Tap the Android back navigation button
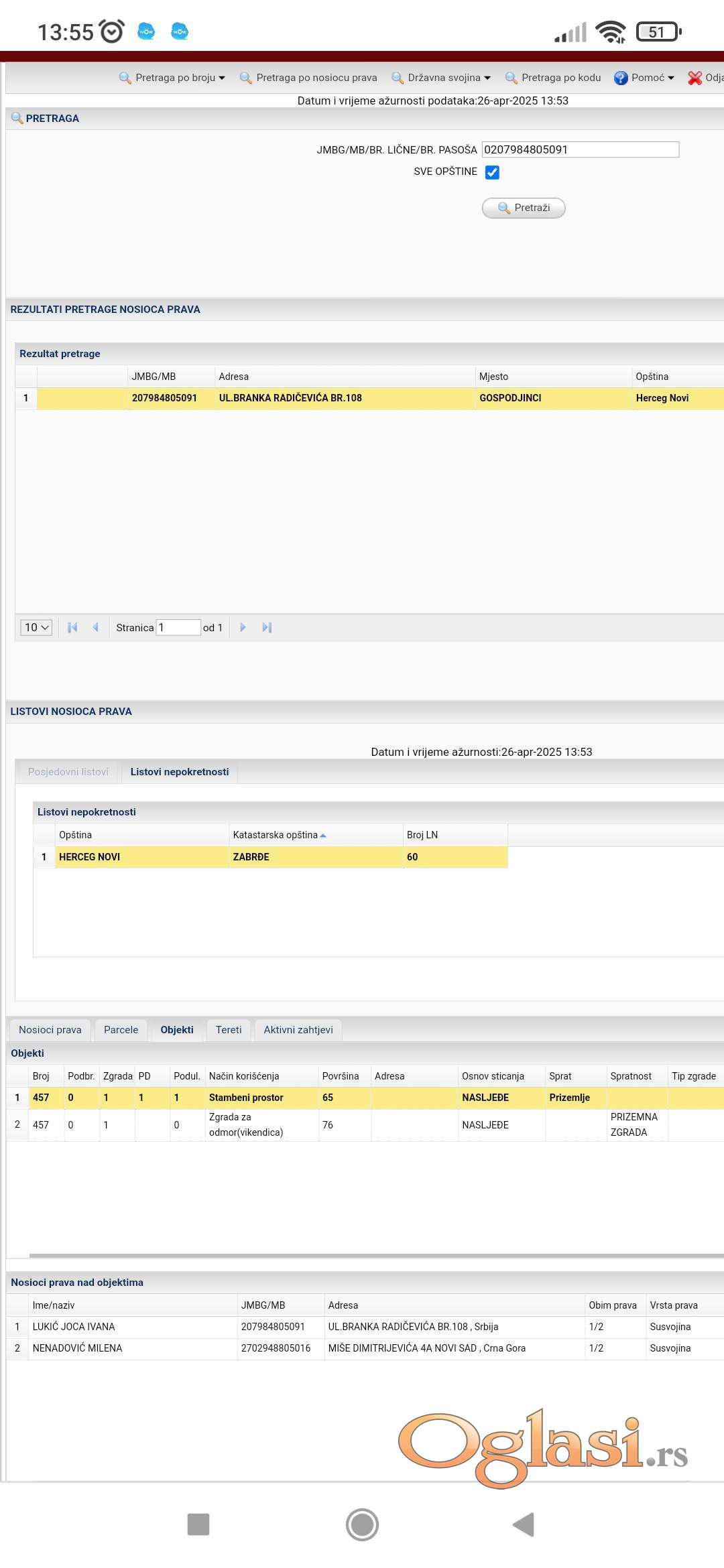Viewport: 724px width, 1568px height. coord(524,1524)
